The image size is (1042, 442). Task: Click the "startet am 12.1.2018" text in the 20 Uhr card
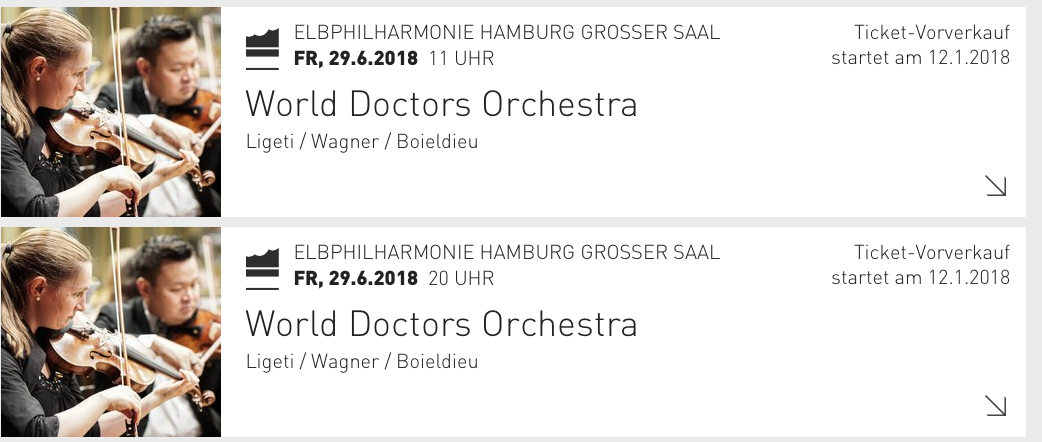[x=920, y=277]
